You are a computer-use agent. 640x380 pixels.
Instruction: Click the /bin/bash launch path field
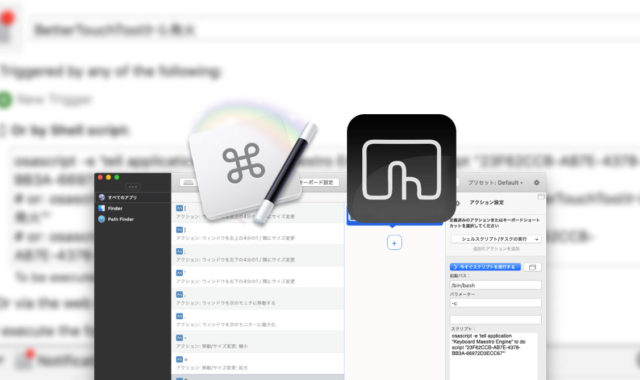point(496,285)
